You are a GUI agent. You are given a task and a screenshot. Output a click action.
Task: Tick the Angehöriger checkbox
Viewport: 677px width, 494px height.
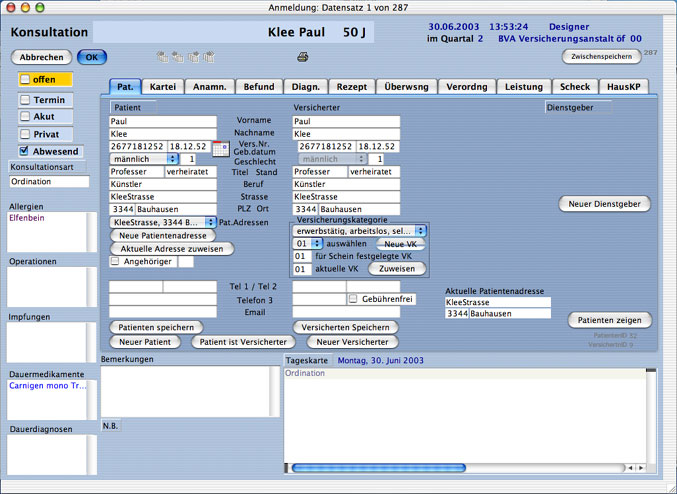[x=115, y=261]
